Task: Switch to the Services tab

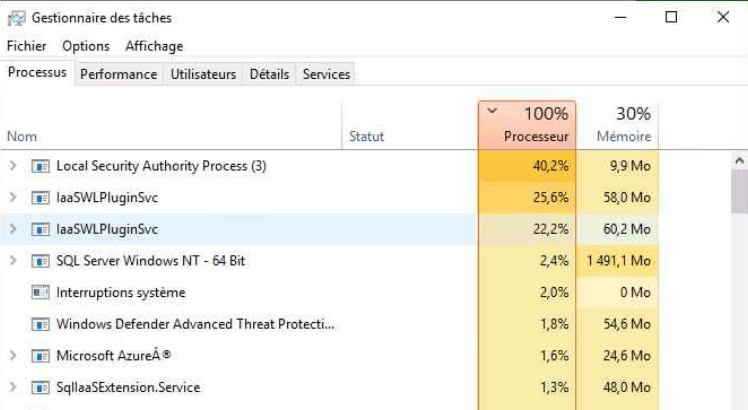Action: click(x=326, y=74)
